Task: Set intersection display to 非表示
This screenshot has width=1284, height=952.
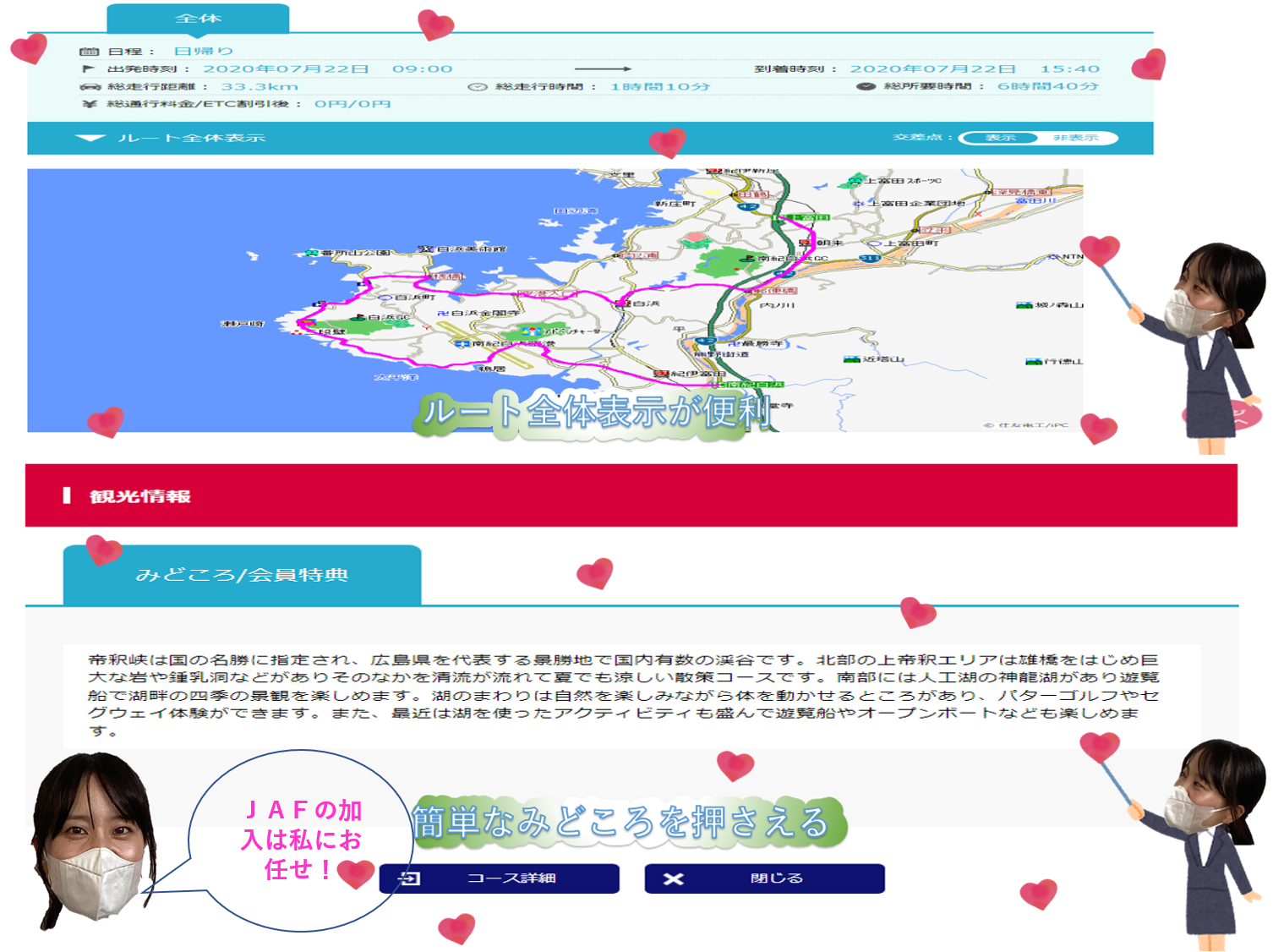Action: click(x=1075, y=138)
